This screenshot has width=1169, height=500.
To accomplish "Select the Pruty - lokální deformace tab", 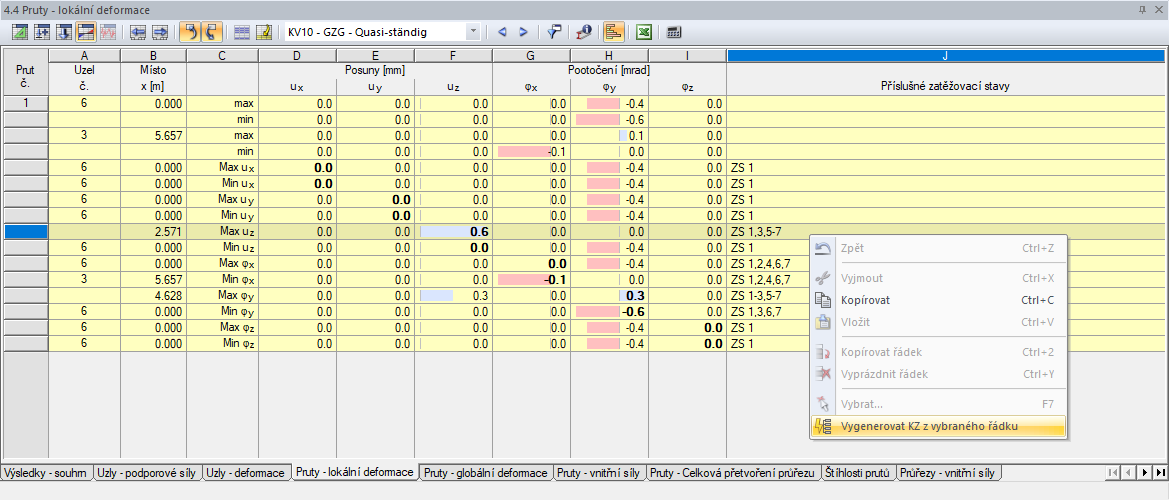I will tap(354, 472).
